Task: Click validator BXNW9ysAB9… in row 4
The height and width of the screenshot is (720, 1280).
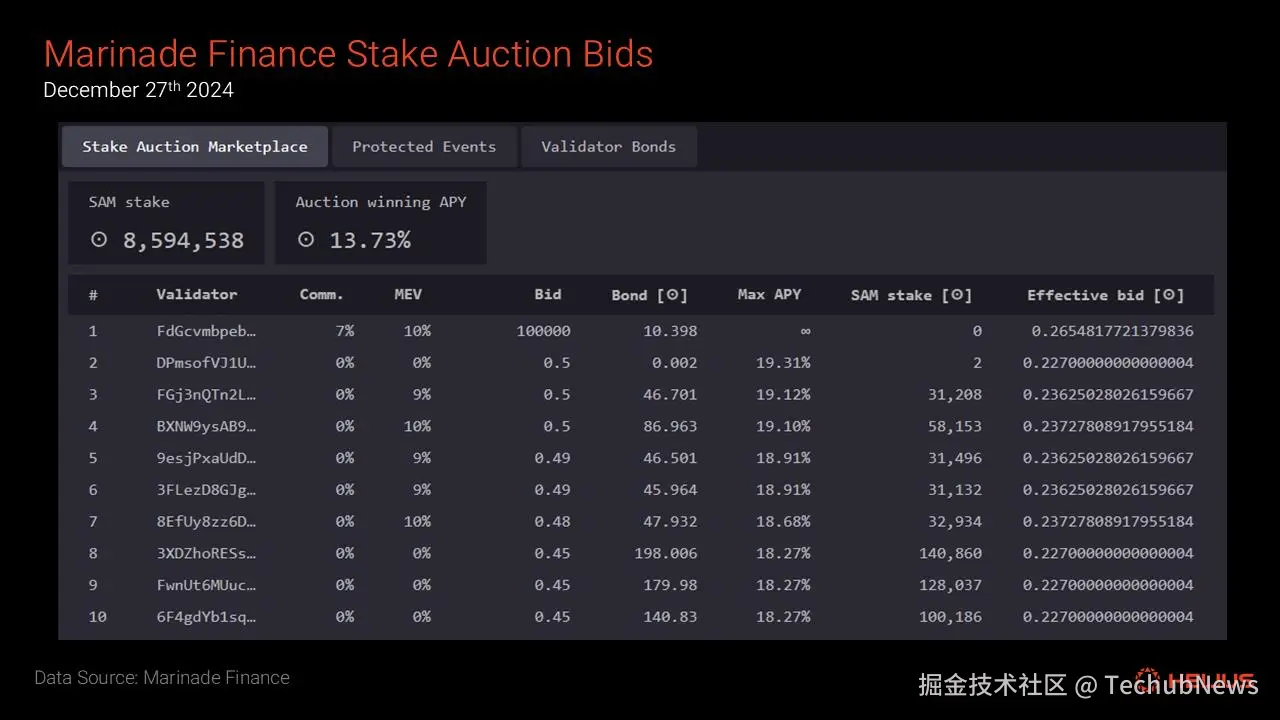Action: (x=206, y=426)
